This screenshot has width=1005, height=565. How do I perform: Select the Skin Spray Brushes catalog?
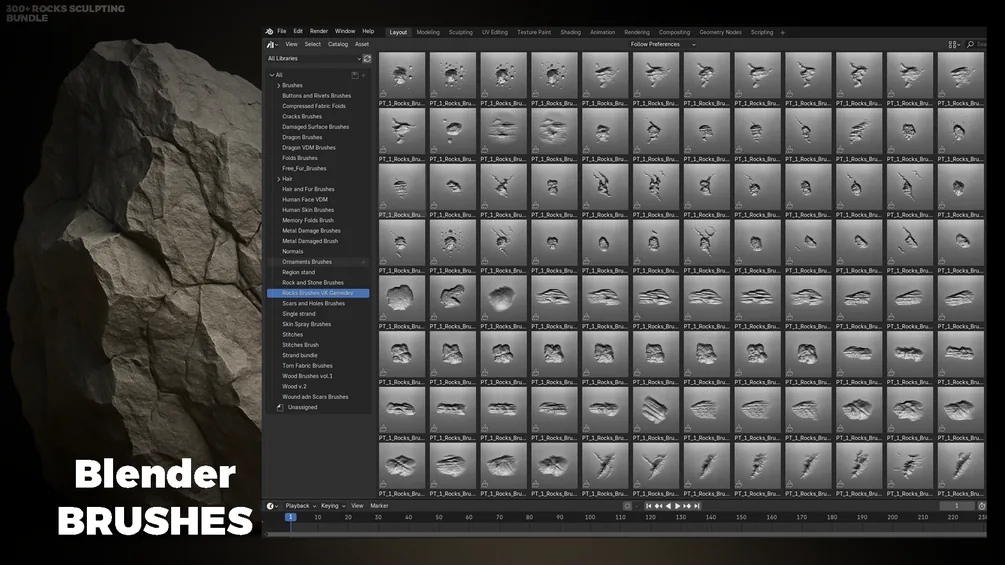point(307,324)
